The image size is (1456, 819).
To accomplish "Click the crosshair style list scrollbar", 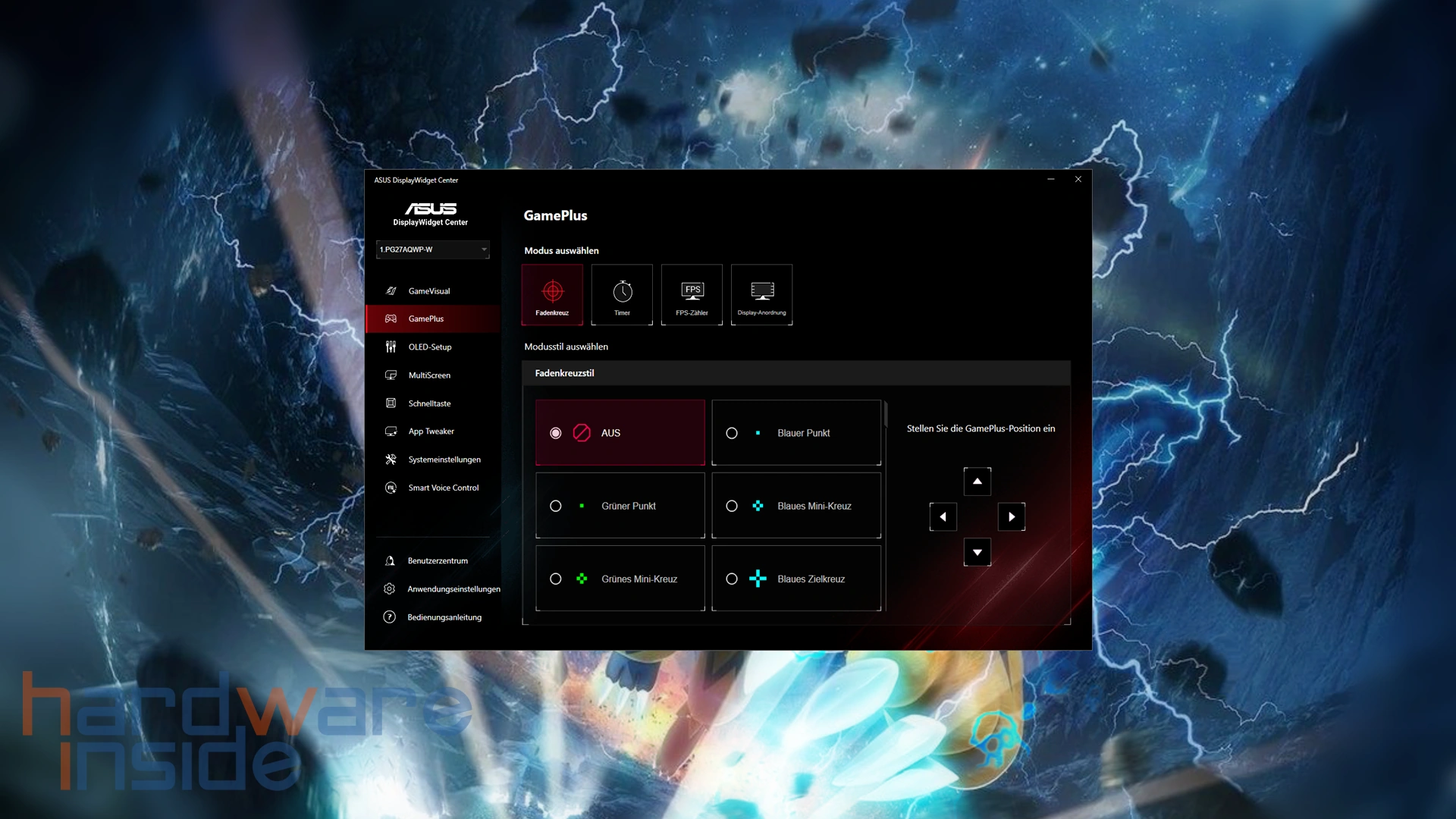I will point(885,416).
